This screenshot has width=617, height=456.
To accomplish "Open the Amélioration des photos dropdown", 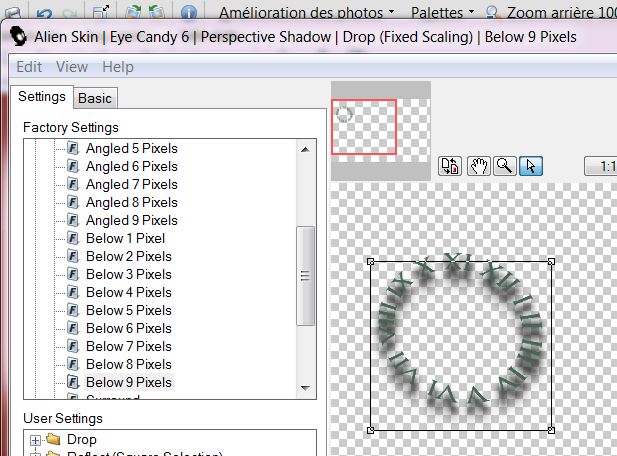I will click(307, 13).
